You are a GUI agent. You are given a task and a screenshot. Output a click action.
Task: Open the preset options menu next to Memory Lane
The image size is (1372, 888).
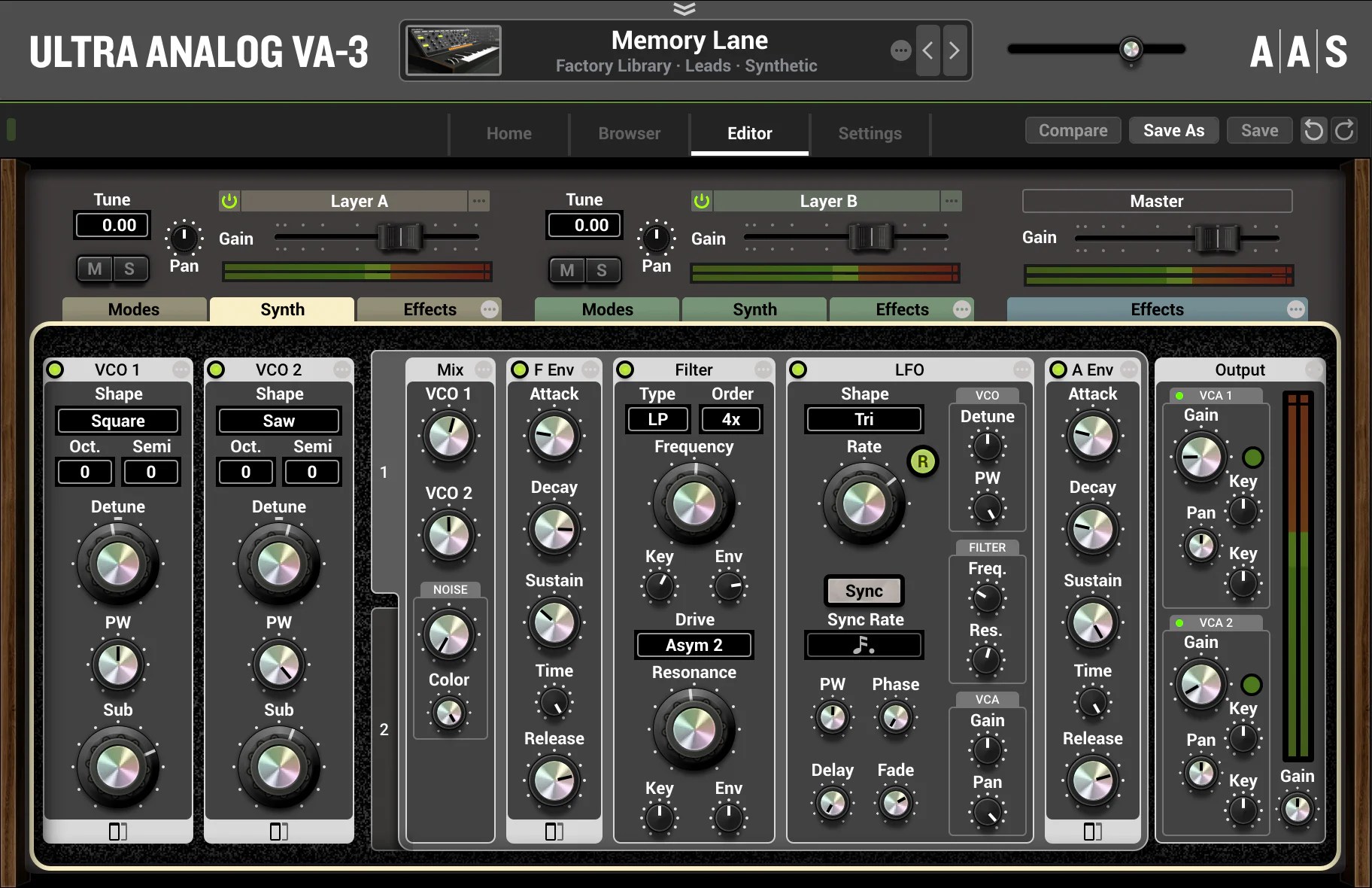(x=900, y=50)
